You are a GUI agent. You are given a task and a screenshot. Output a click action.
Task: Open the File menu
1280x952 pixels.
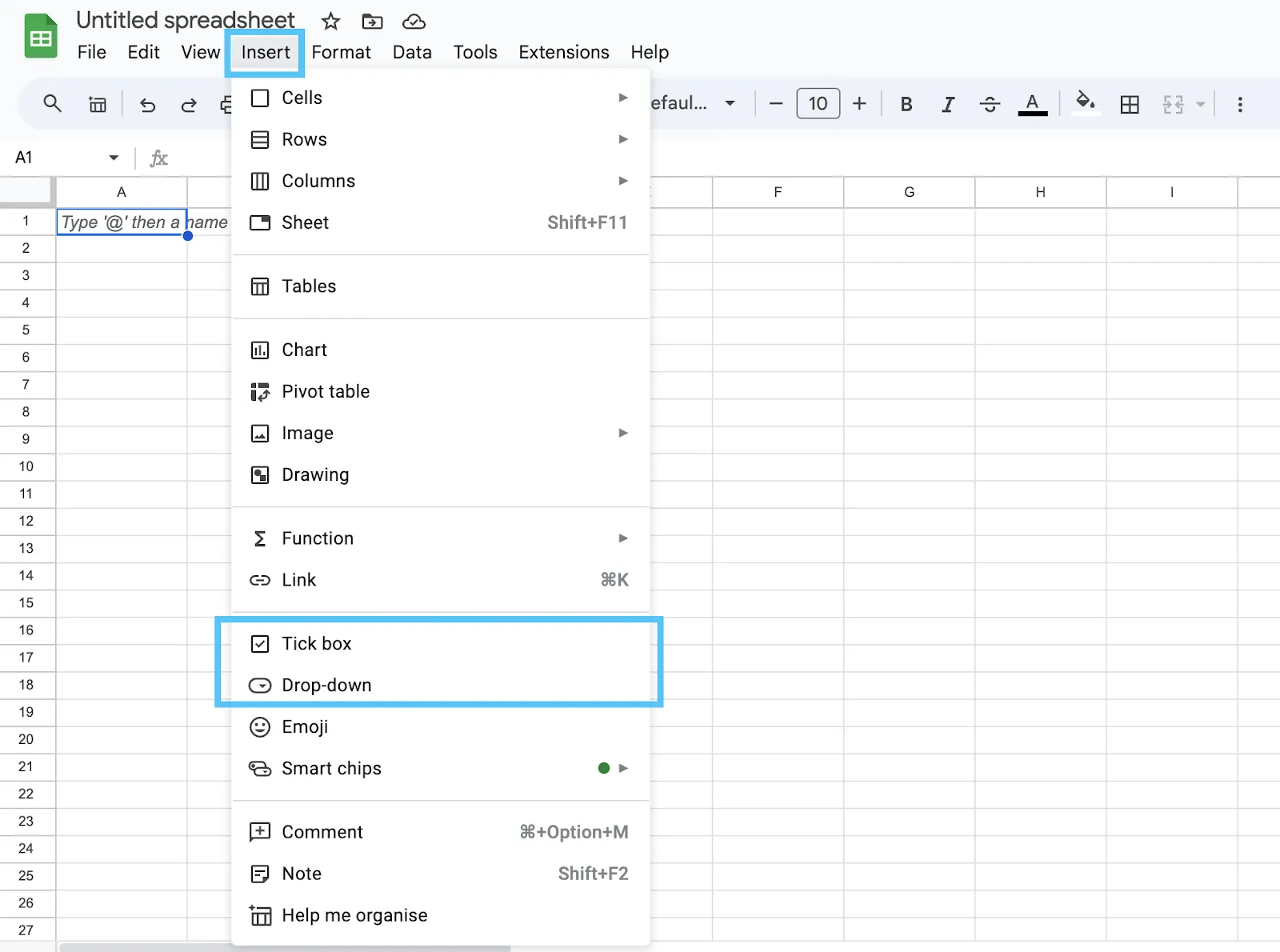click(x=91, y=53)
